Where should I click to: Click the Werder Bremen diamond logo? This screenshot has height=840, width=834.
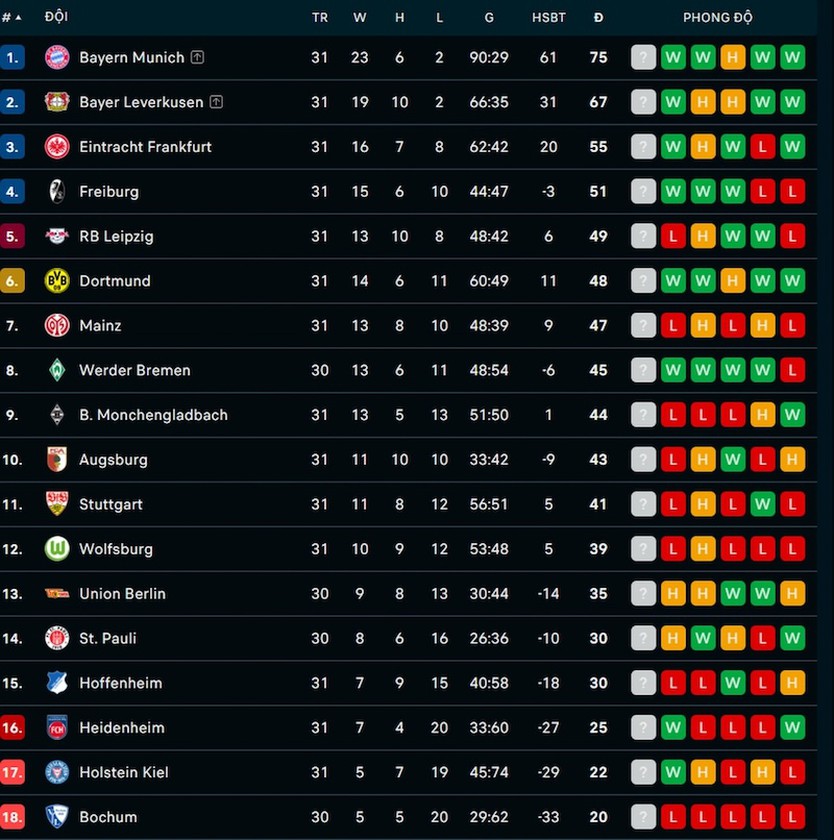[x=57, y=370]
